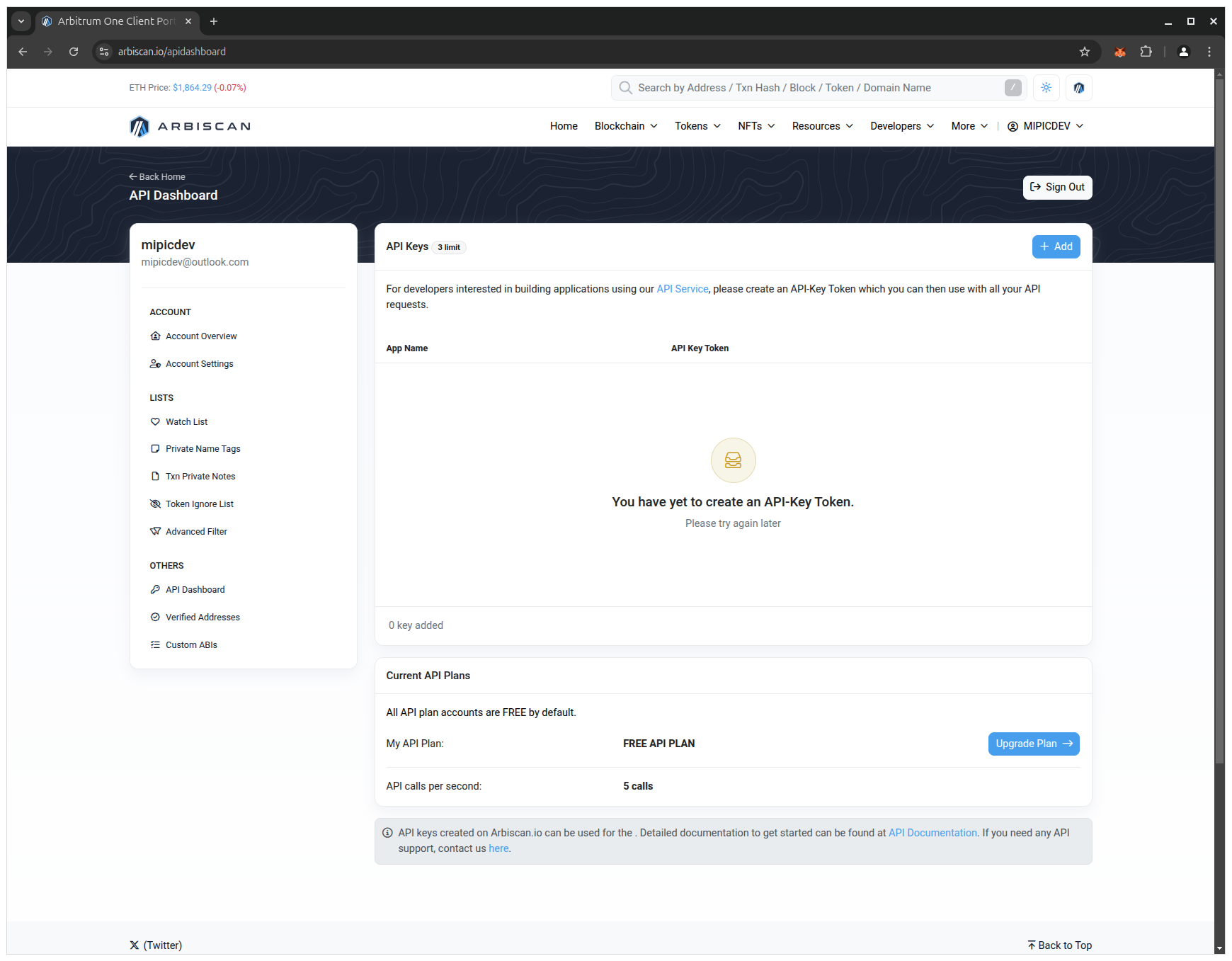This screenshot has width=1232, height=961.
Task: Select Home in the navigation bar
Action: click(x=564, y=126)
